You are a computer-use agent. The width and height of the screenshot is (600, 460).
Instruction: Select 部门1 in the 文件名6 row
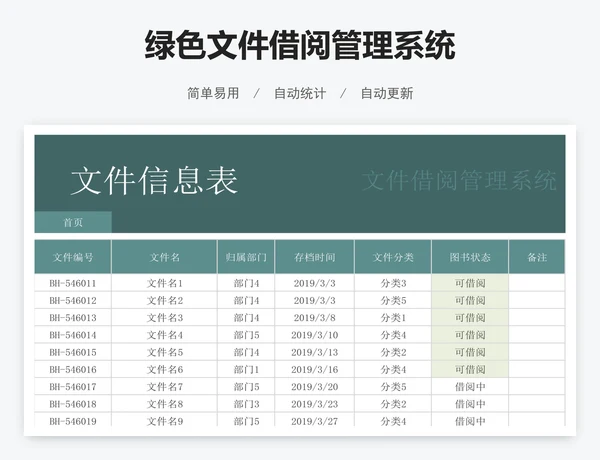246,369
